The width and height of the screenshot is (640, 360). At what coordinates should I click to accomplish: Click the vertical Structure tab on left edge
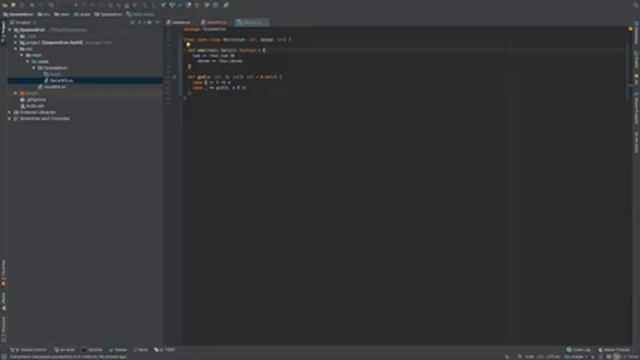[x=3, y=329]
